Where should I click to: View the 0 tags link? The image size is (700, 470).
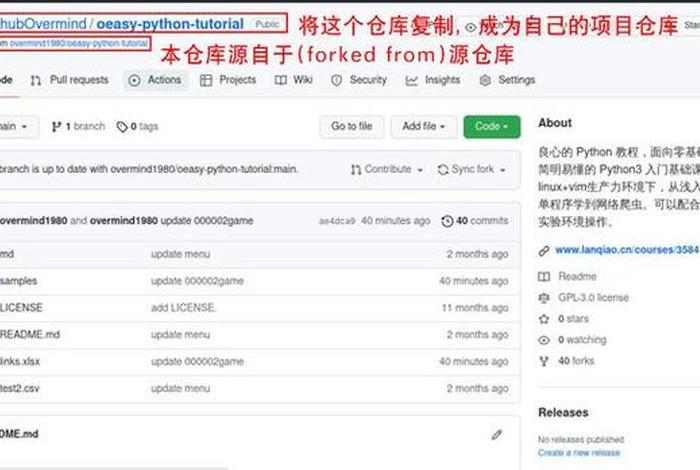tap(138, 127)
